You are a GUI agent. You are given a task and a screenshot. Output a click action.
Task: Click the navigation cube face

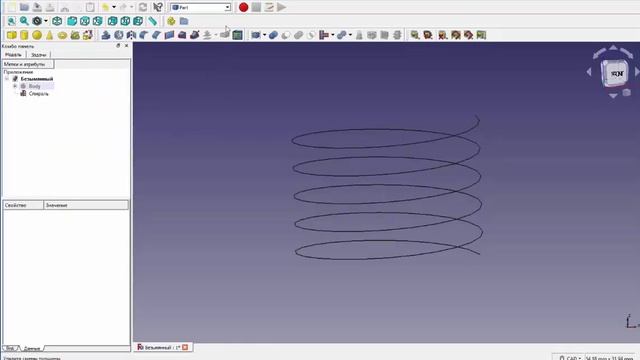point(614,73)
